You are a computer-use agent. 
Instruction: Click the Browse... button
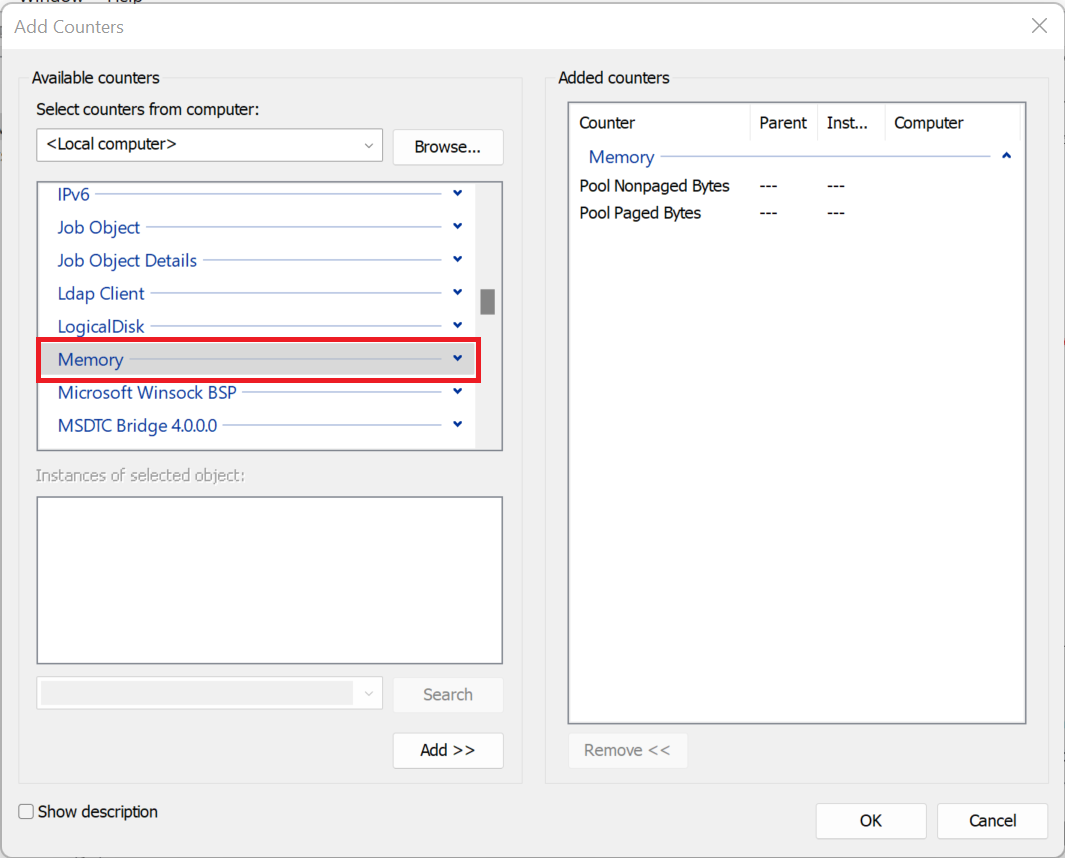(x=447, y=147)
